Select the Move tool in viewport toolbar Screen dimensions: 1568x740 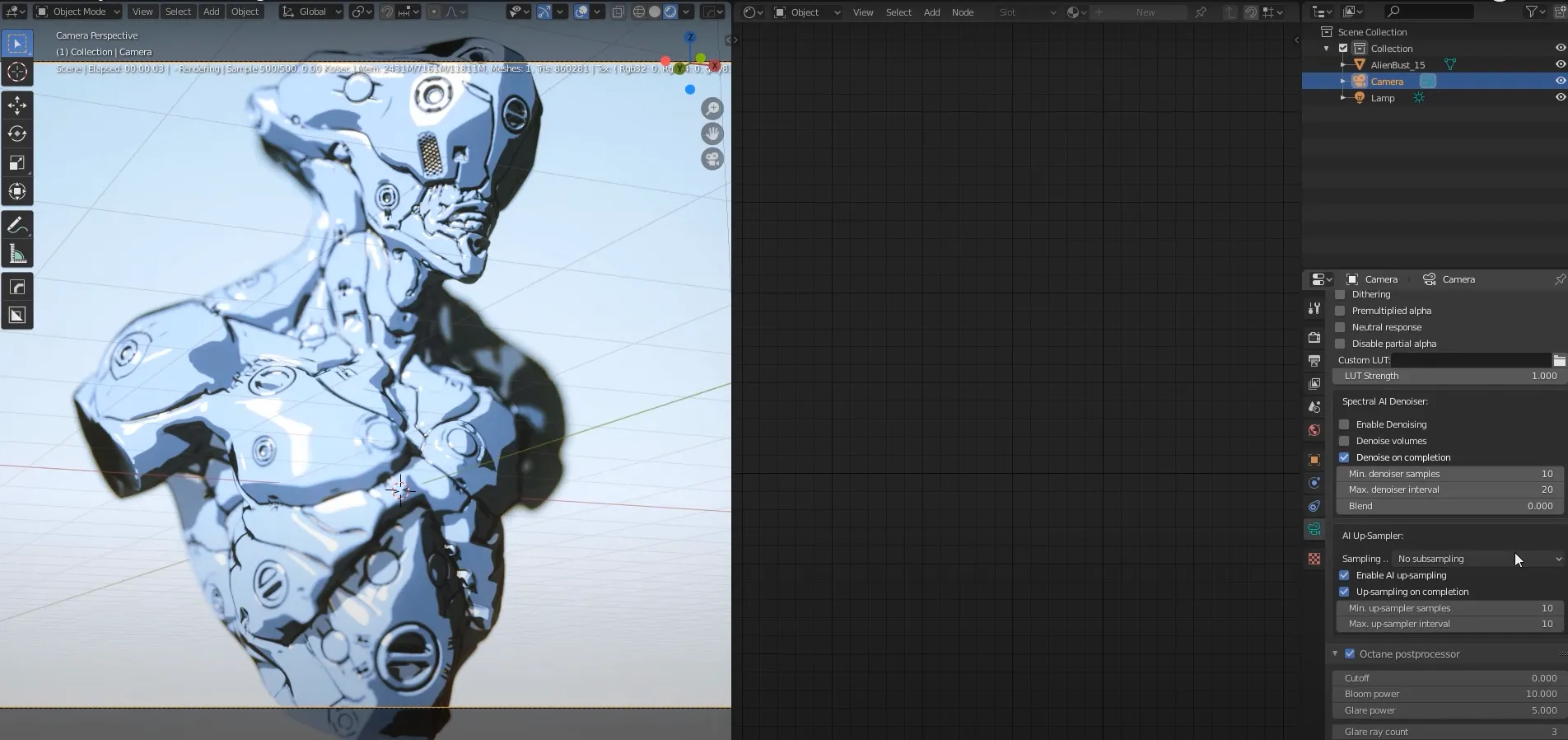click(x=17, y=105)
